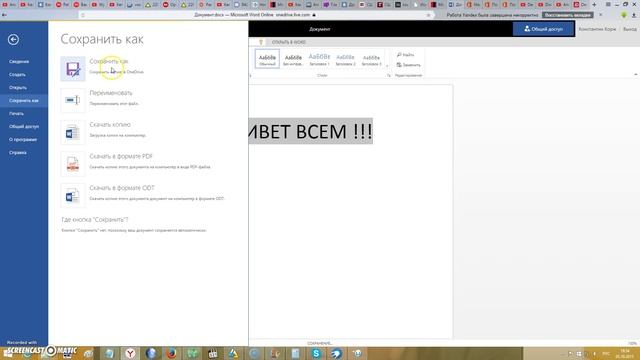Click the СОХРАНЕНИЕ... status bar text
The height and width of the screenshot is (360, 640).
pyautogui.click(x=320, y=343)
